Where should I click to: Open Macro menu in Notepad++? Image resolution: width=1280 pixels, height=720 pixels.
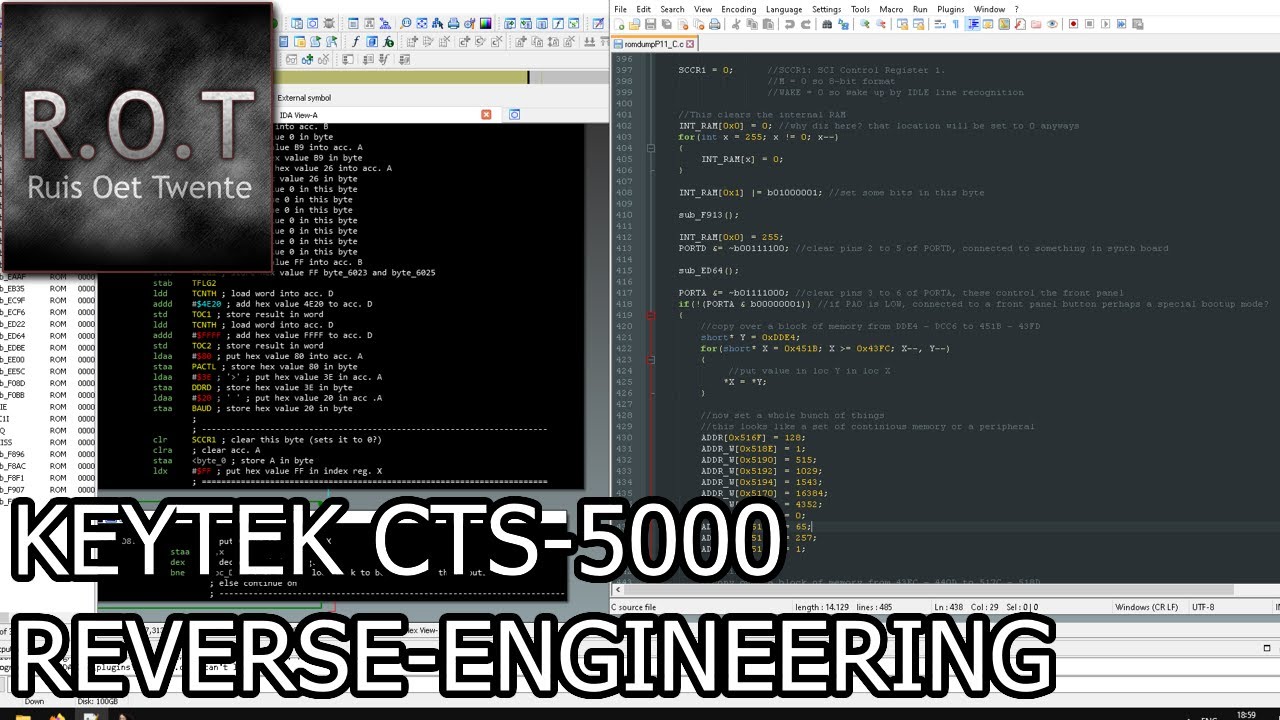pyautogui.click(x=890, y=9)
